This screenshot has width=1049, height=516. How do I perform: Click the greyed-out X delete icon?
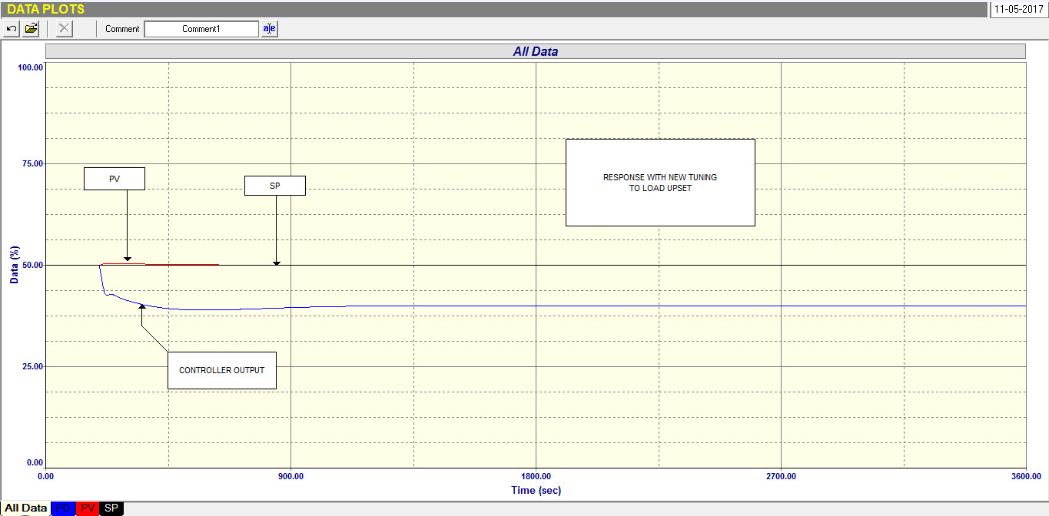coord(64,29)
